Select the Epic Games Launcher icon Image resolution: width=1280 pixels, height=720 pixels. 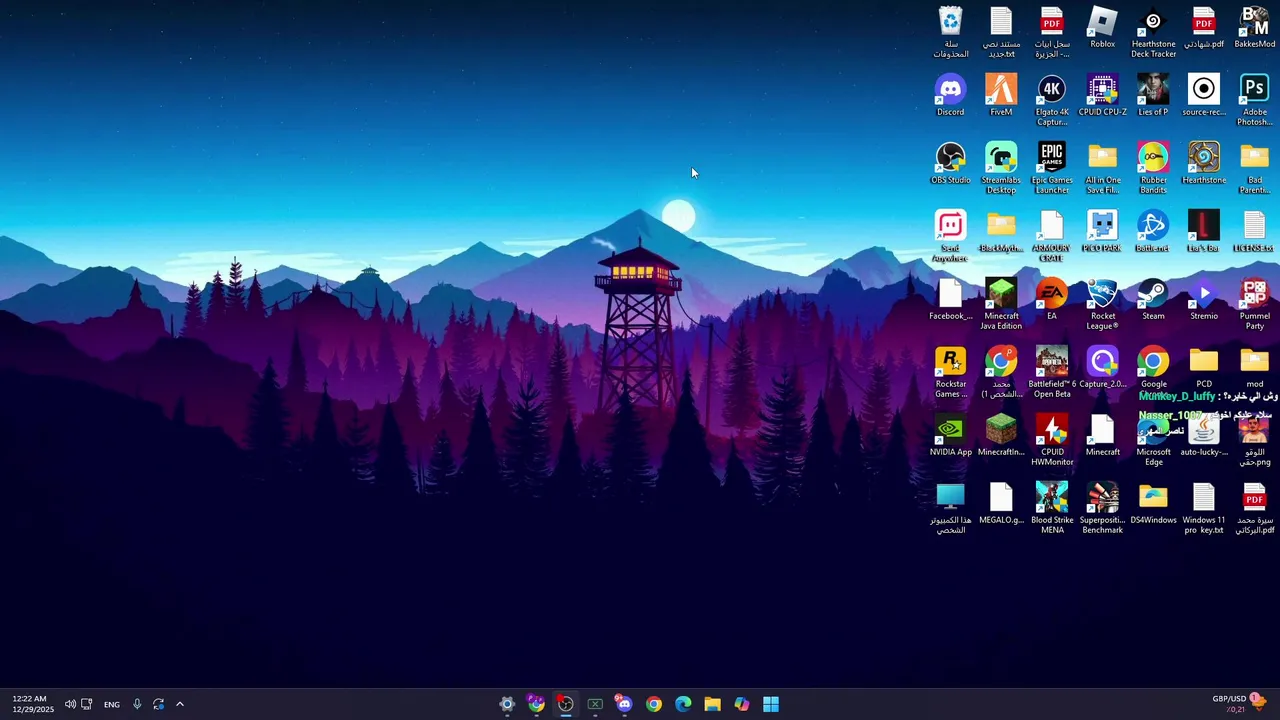click(1051, 168)
